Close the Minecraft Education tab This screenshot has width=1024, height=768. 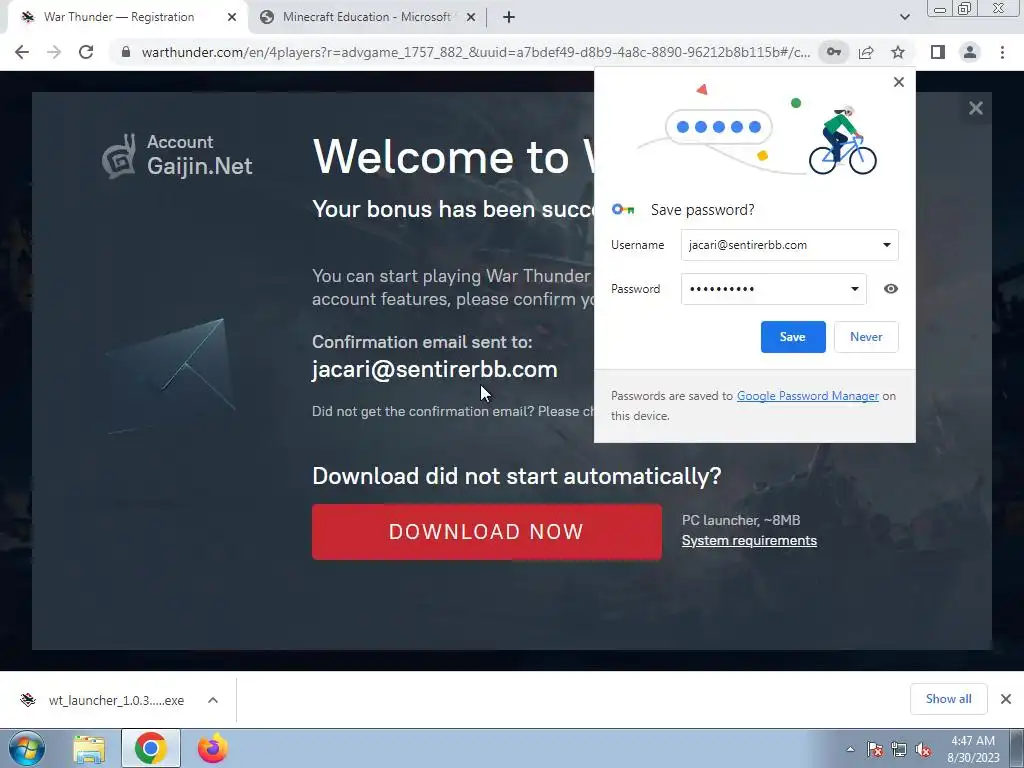470,17
